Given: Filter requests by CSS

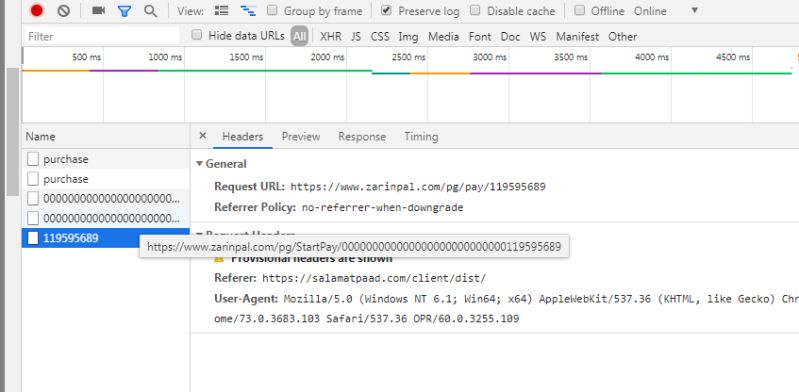Looking at the screenshot, I should point(380,37).
